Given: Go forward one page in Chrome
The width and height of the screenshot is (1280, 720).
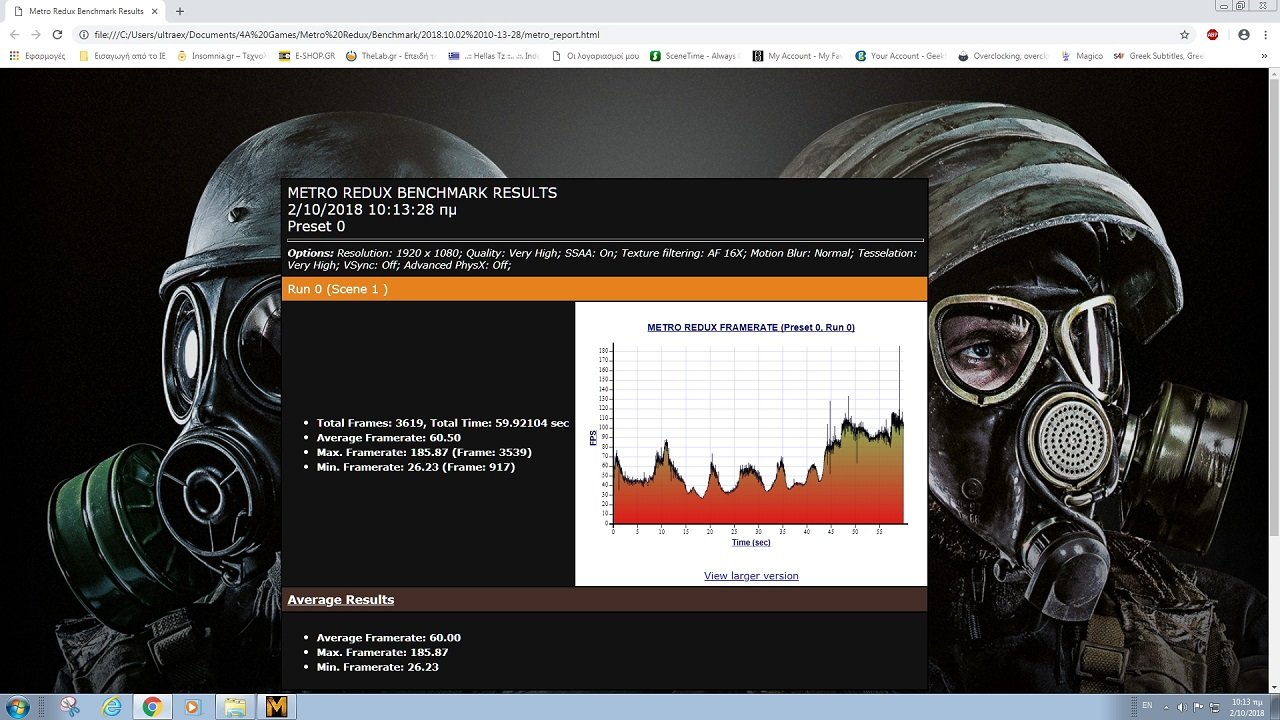Looking at the screenshot, I should point(36,34).
